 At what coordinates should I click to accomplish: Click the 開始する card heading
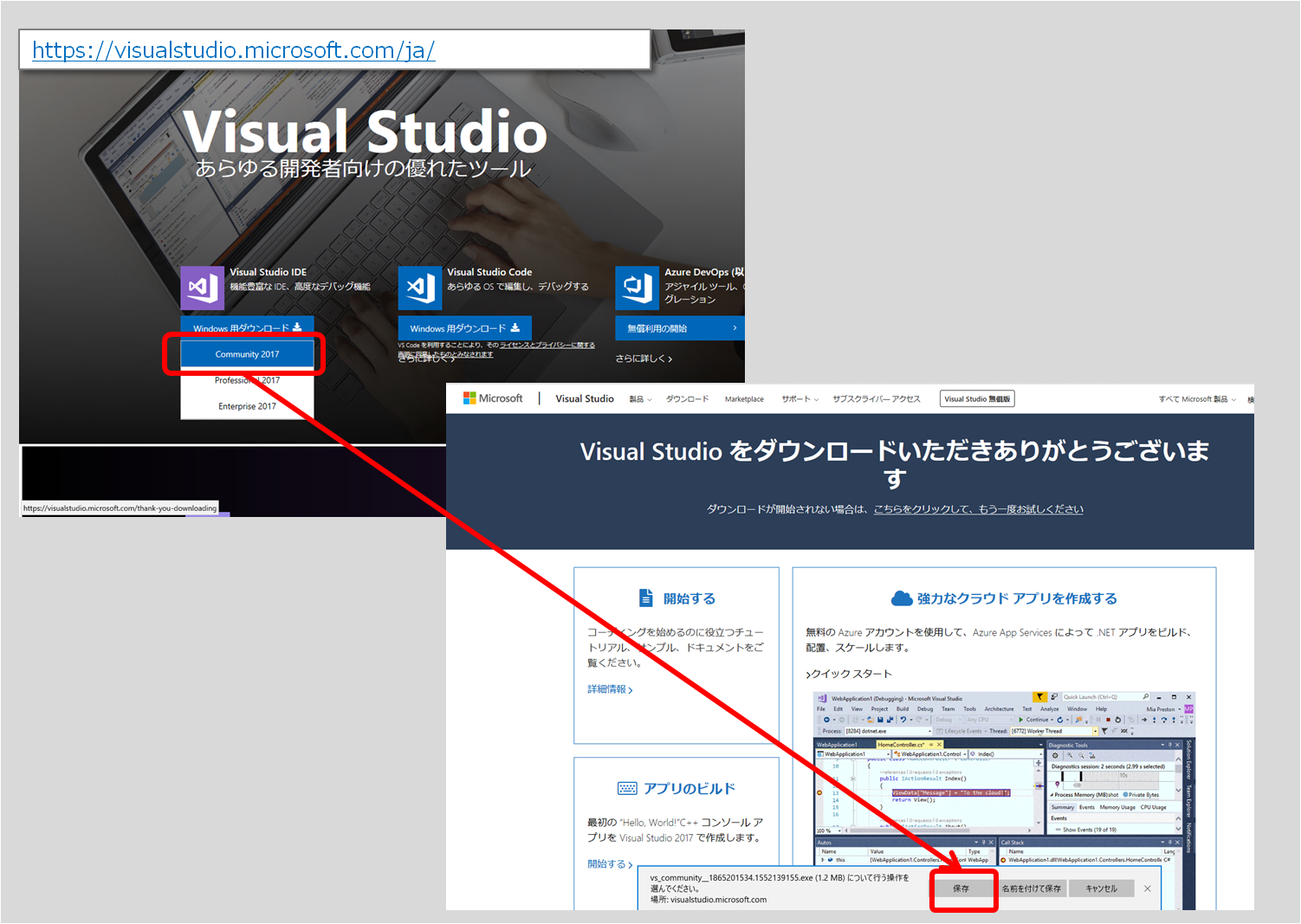pos(689,598)
